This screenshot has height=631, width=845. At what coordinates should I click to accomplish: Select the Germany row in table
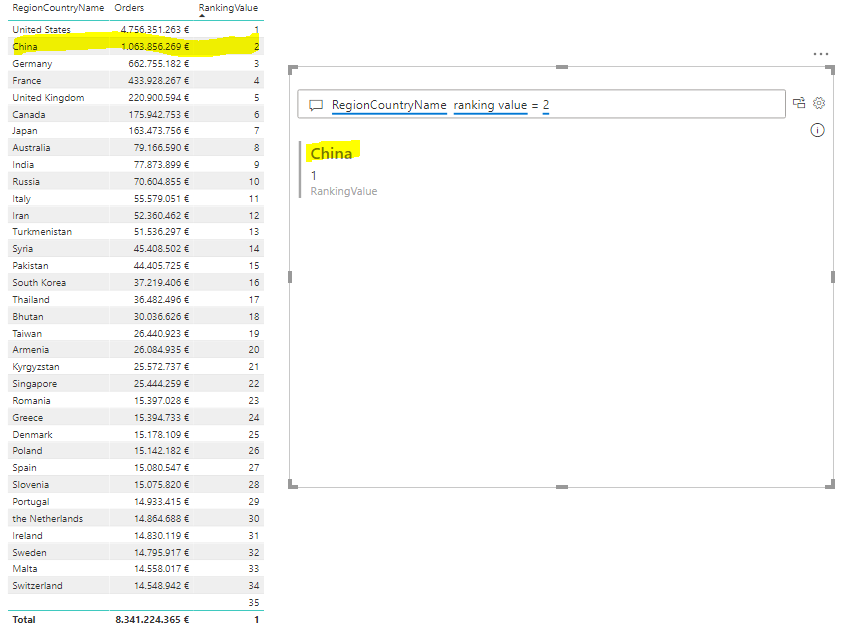coord(136,64)
